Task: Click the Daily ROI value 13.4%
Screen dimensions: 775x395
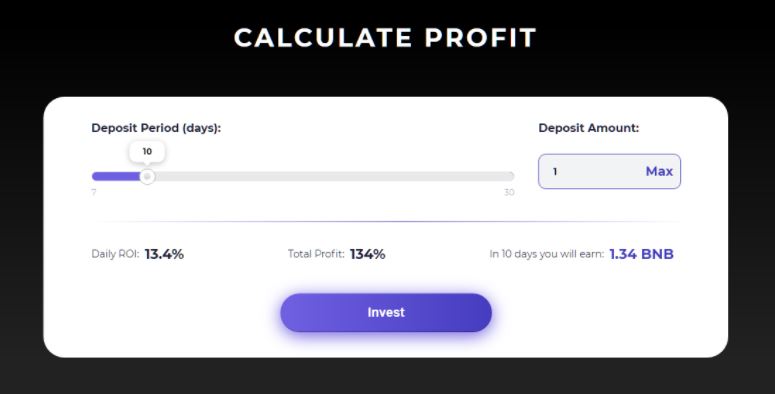Action: (164, 254)
